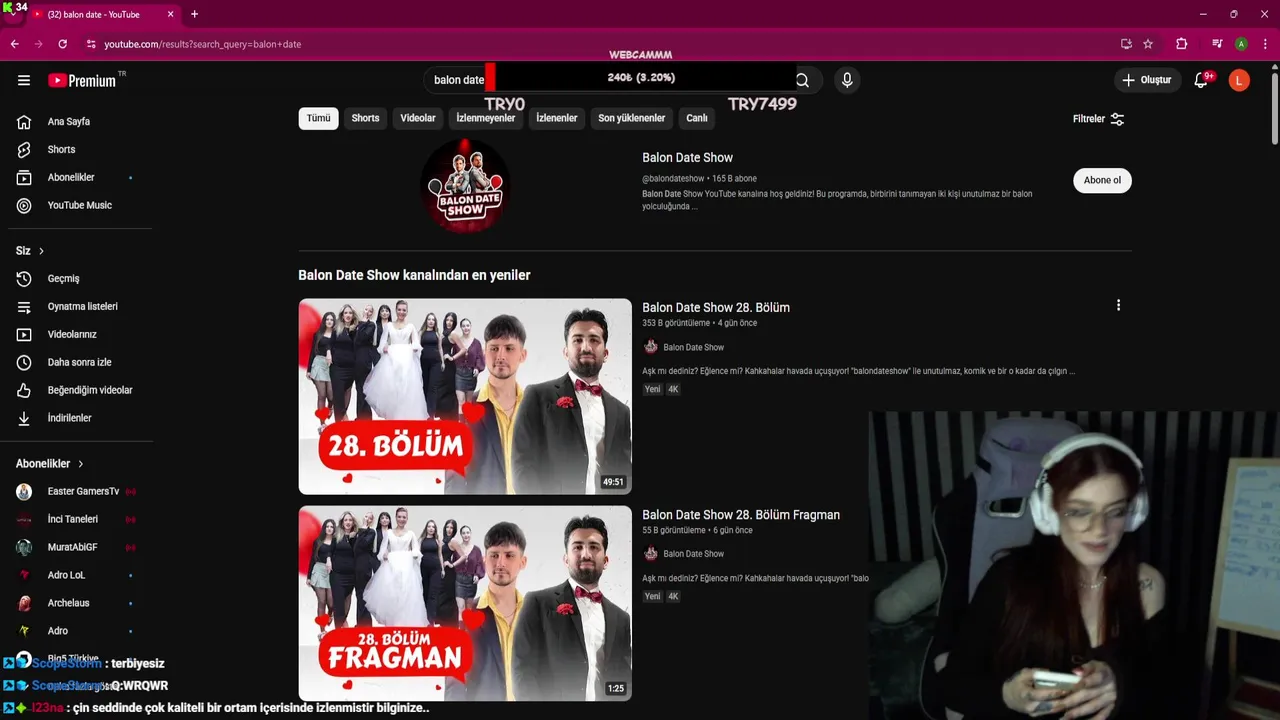
Task: Open YouTube Music in sidebar
Action: (79, 206)
